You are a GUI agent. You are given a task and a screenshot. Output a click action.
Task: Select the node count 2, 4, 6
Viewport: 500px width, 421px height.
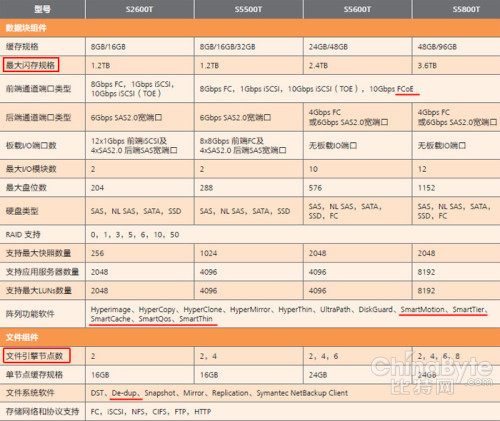coord(323,356)
